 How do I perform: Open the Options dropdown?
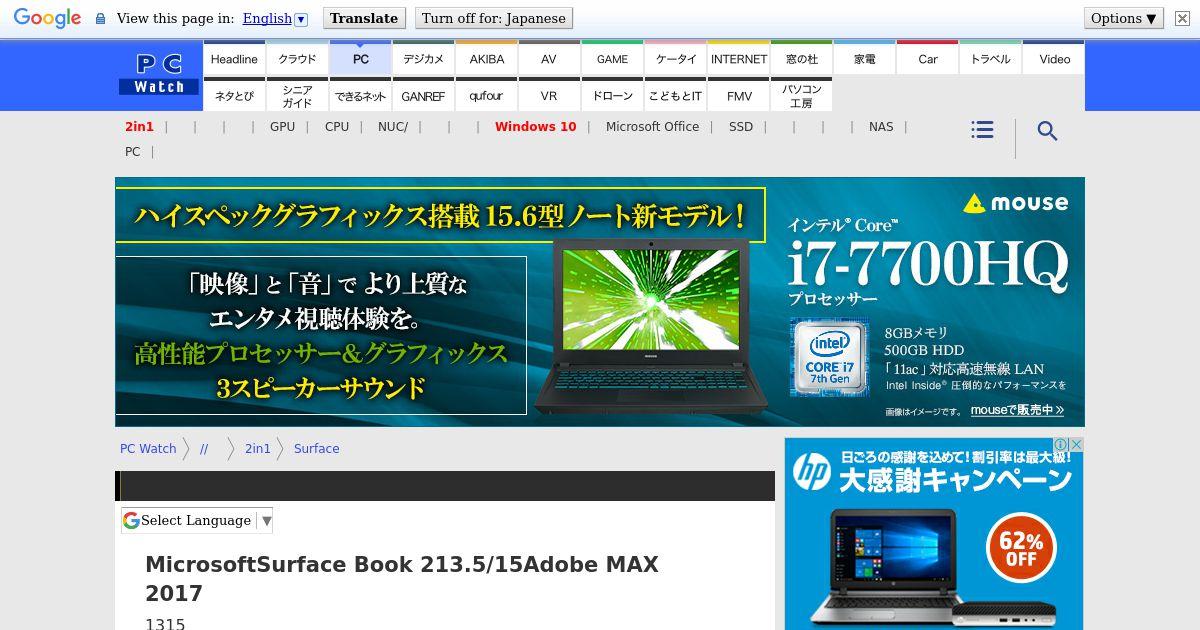pos(1124,18)
